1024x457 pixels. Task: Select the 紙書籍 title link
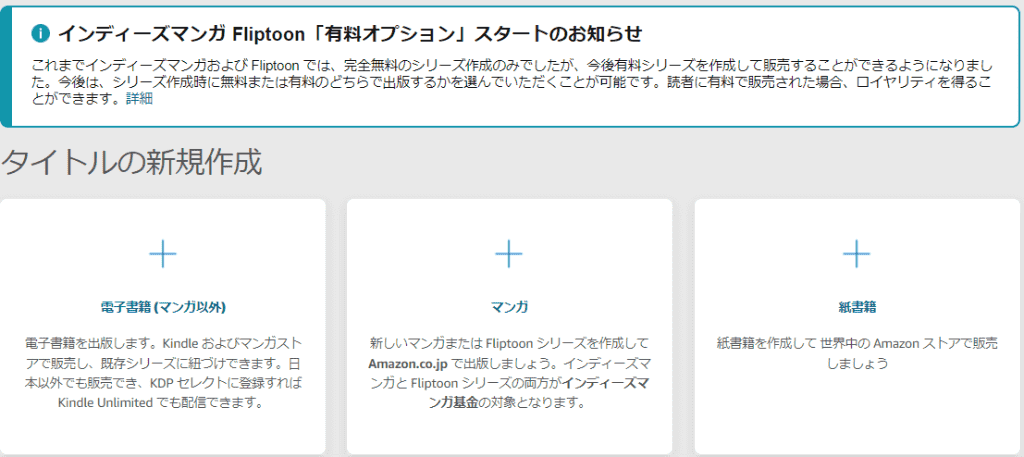(x=856, y=307)
